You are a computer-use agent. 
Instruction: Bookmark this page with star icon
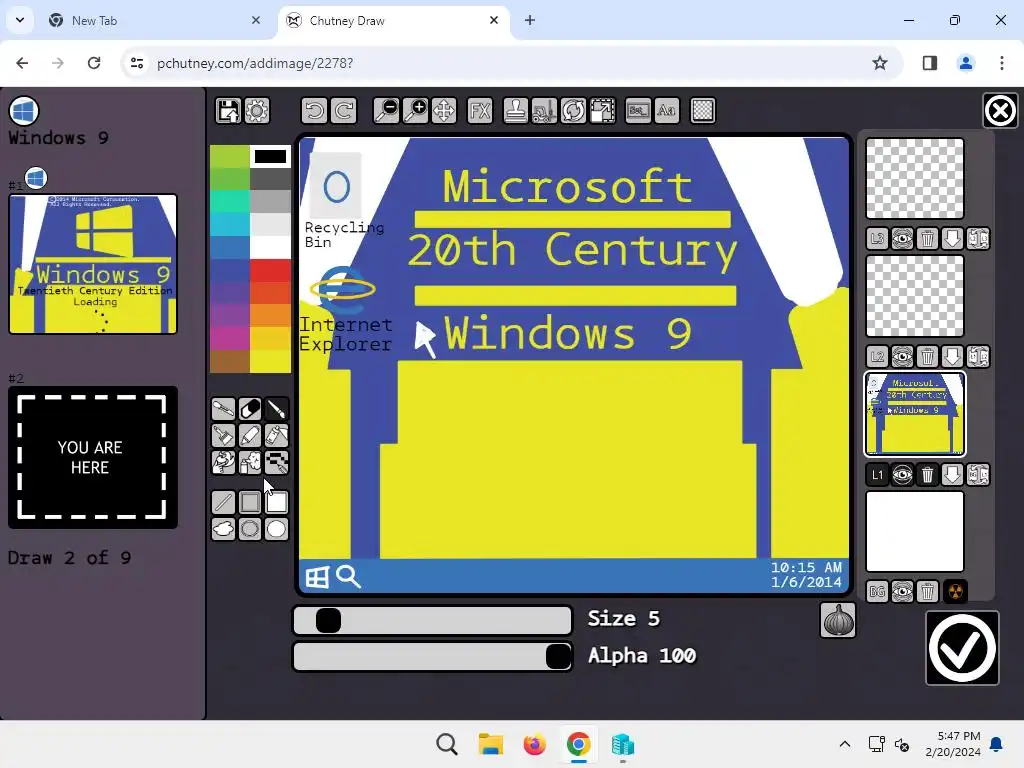pyautogui.click(x=880, y=63)
